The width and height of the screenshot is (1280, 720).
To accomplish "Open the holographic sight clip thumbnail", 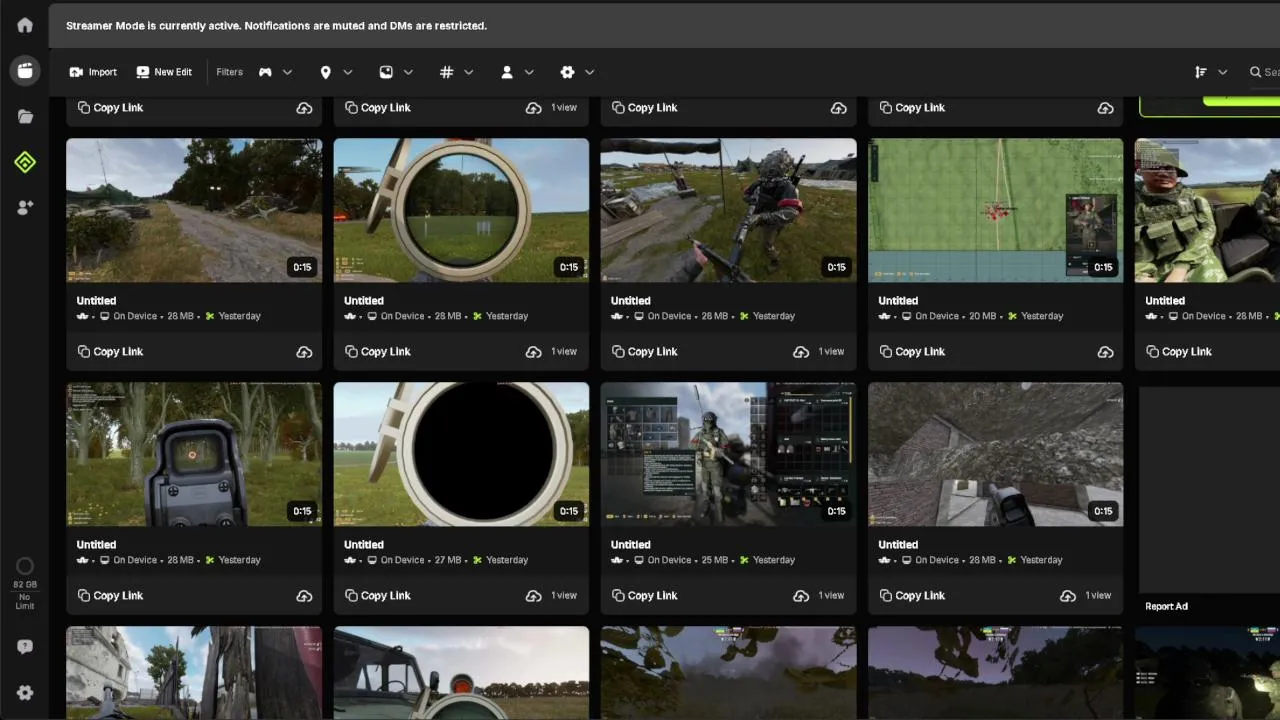I will coord(194,454).
